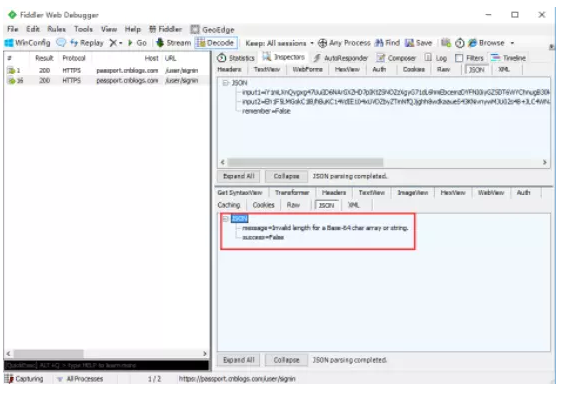The width and height of the screenshot is (567, 395).
Task: Open the View menu
Action: 109,29
